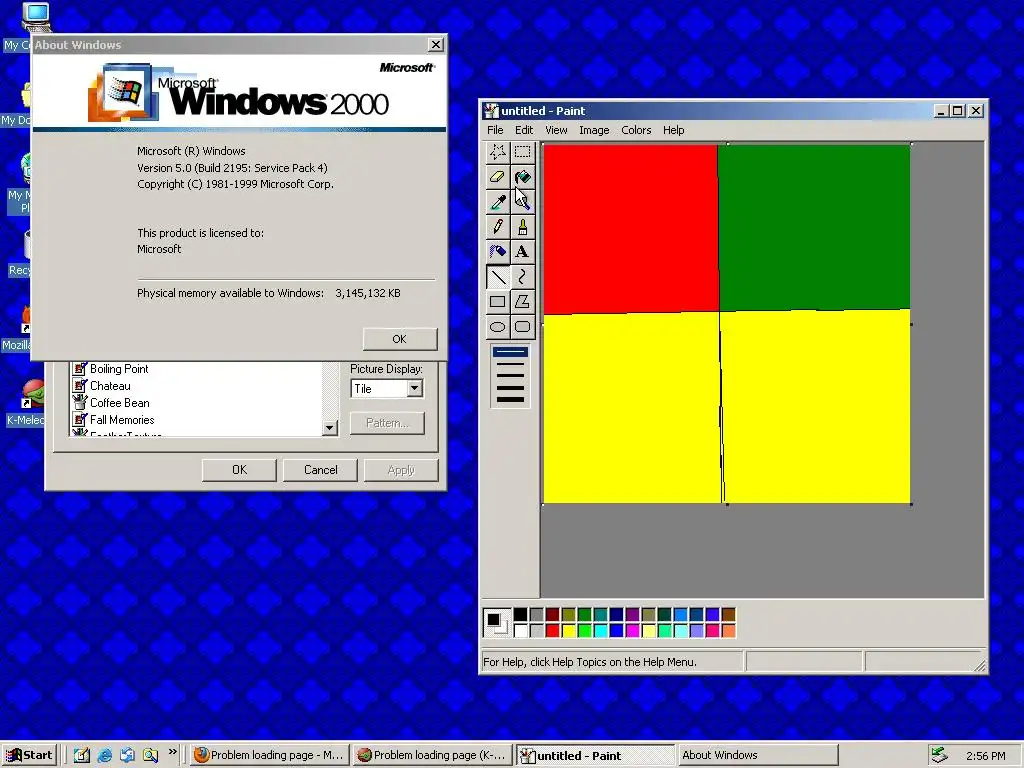
Task: Click the magnifier folder Quick Launch icon
Action: [x=150, y=756]
